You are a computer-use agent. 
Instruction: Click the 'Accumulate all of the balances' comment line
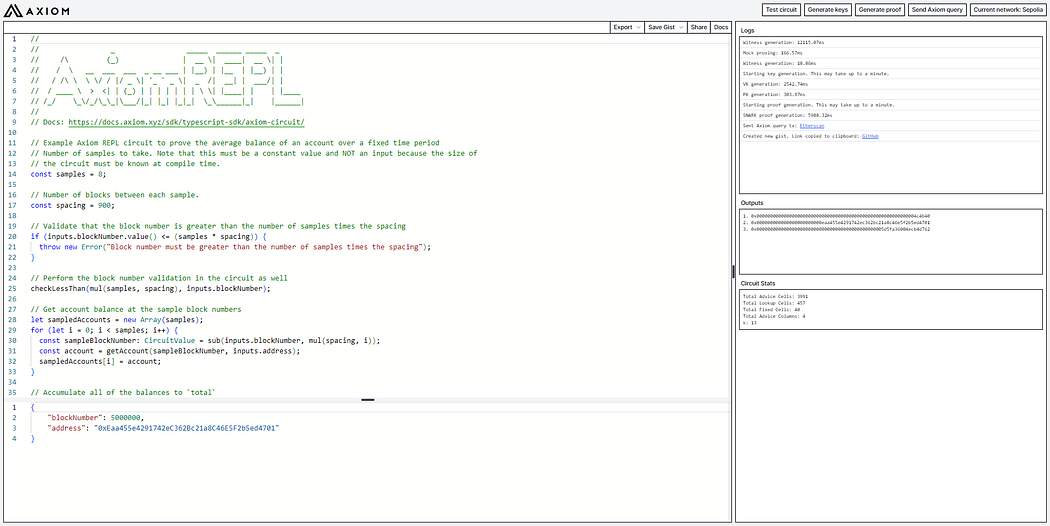pos(123,393)
